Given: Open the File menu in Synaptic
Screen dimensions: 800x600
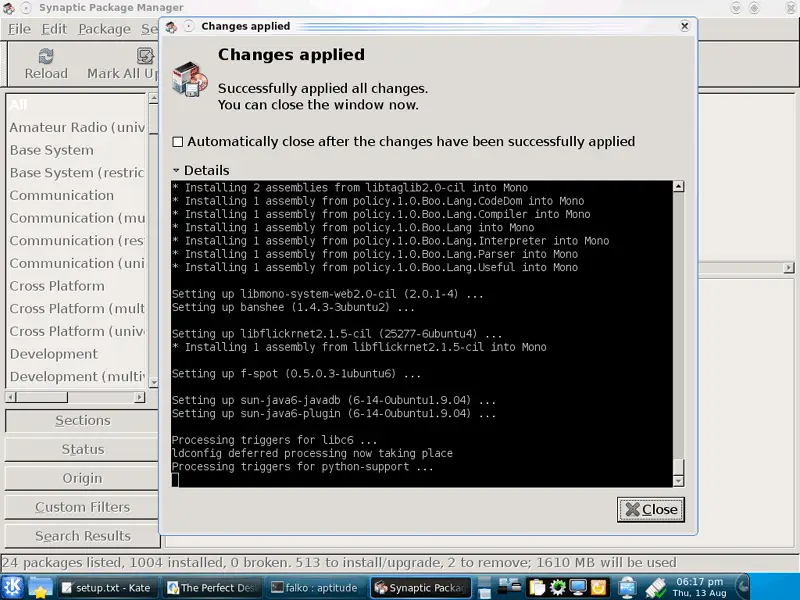Looking at the screenshot, I should [19, 29].
